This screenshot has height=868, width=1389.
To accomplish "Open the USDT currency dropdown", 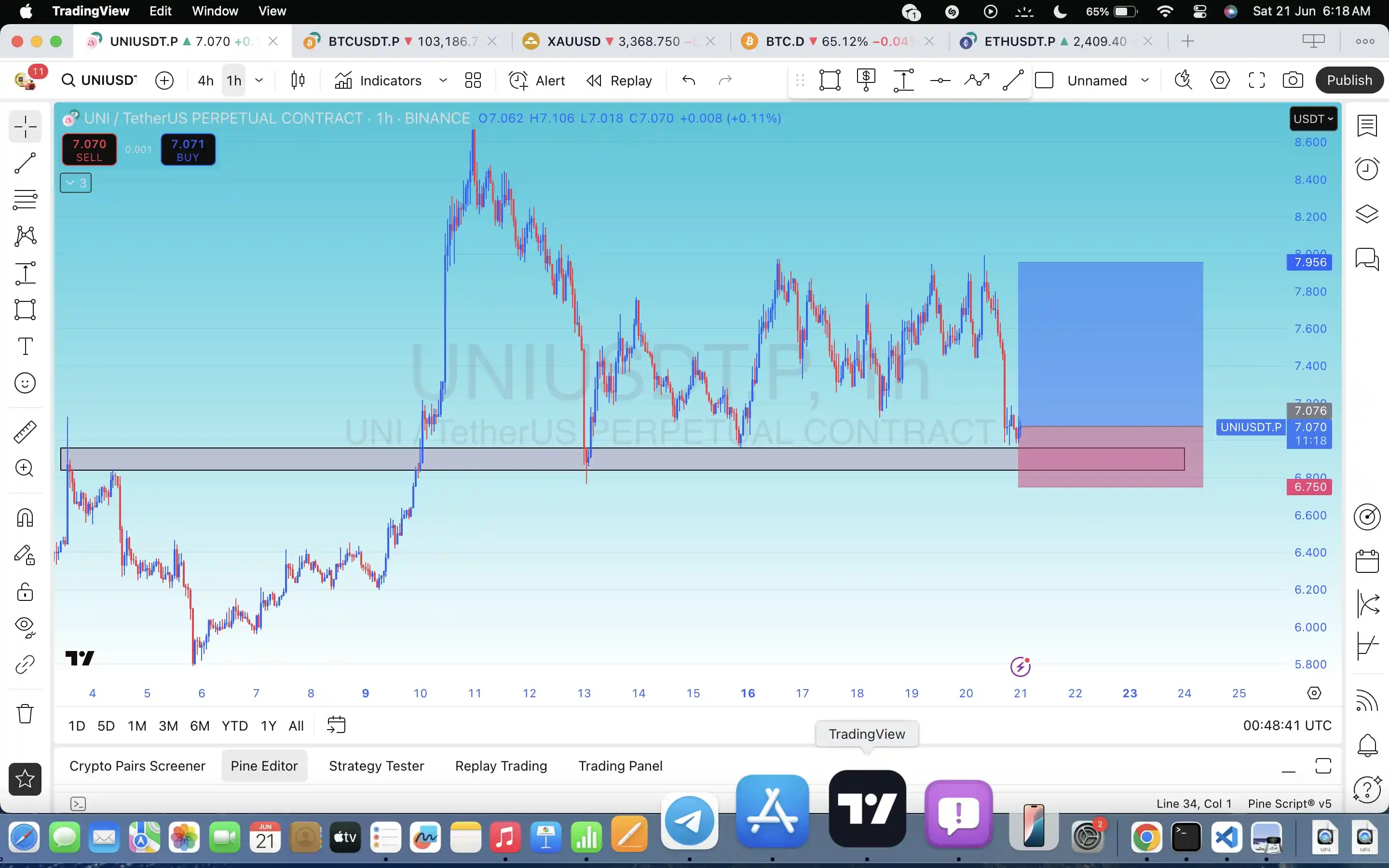I will pos(1313,119).
